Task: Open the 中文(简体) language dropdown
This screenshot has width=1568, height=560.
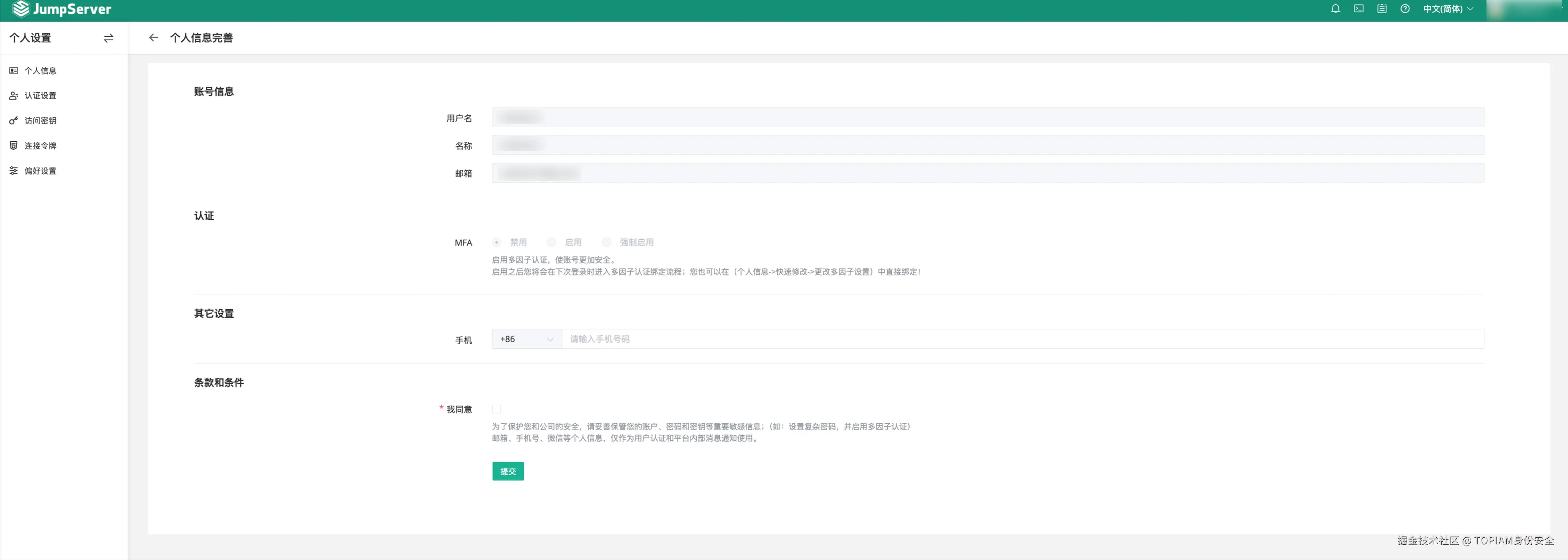Action: [x=1447, y=9]
